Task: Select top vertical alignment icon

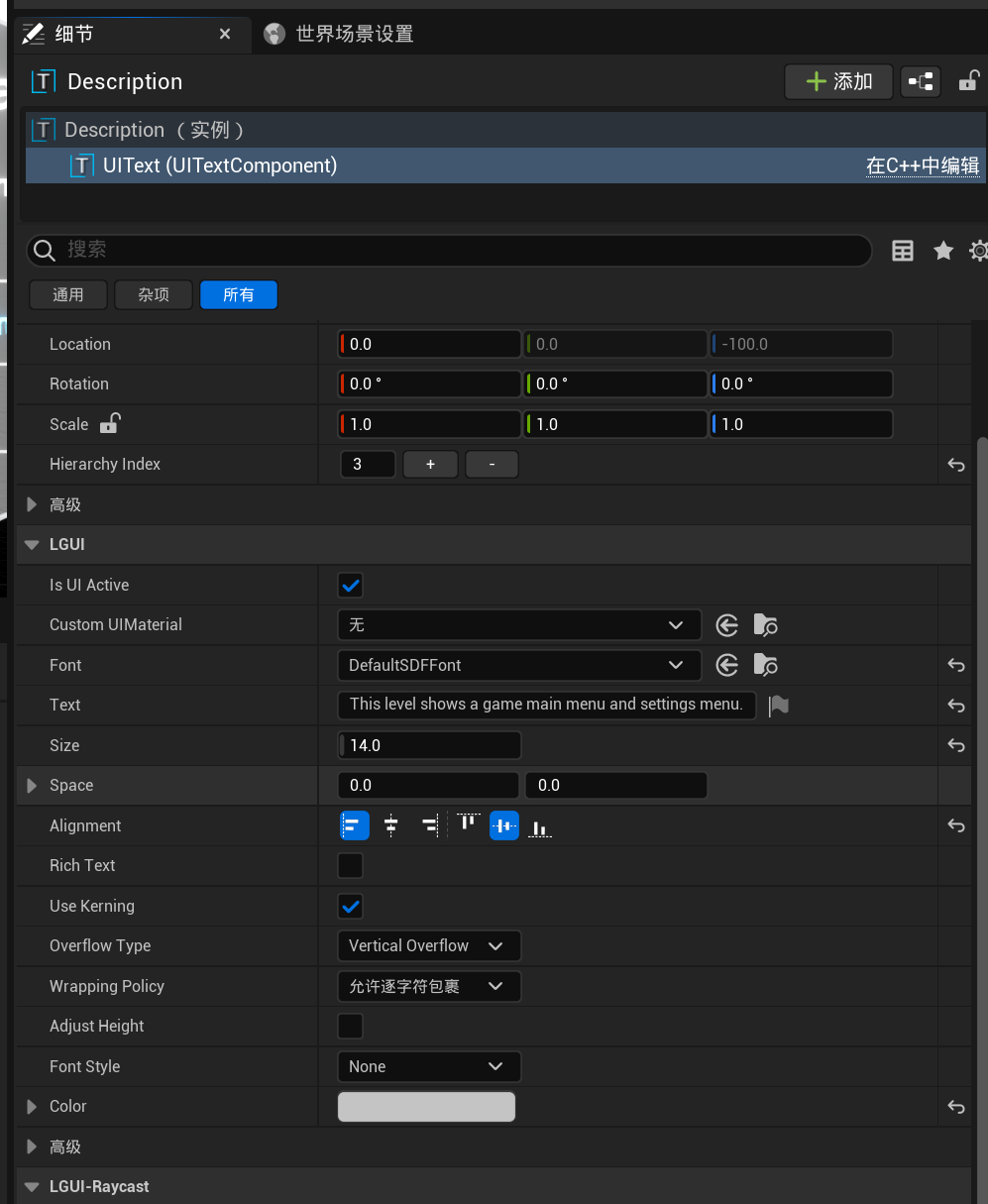Action: [467, 824]
